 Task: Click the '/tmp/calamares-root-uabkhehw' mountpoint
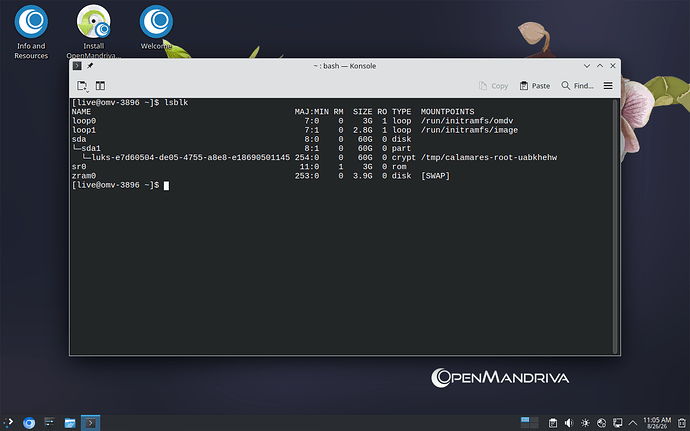489,158
